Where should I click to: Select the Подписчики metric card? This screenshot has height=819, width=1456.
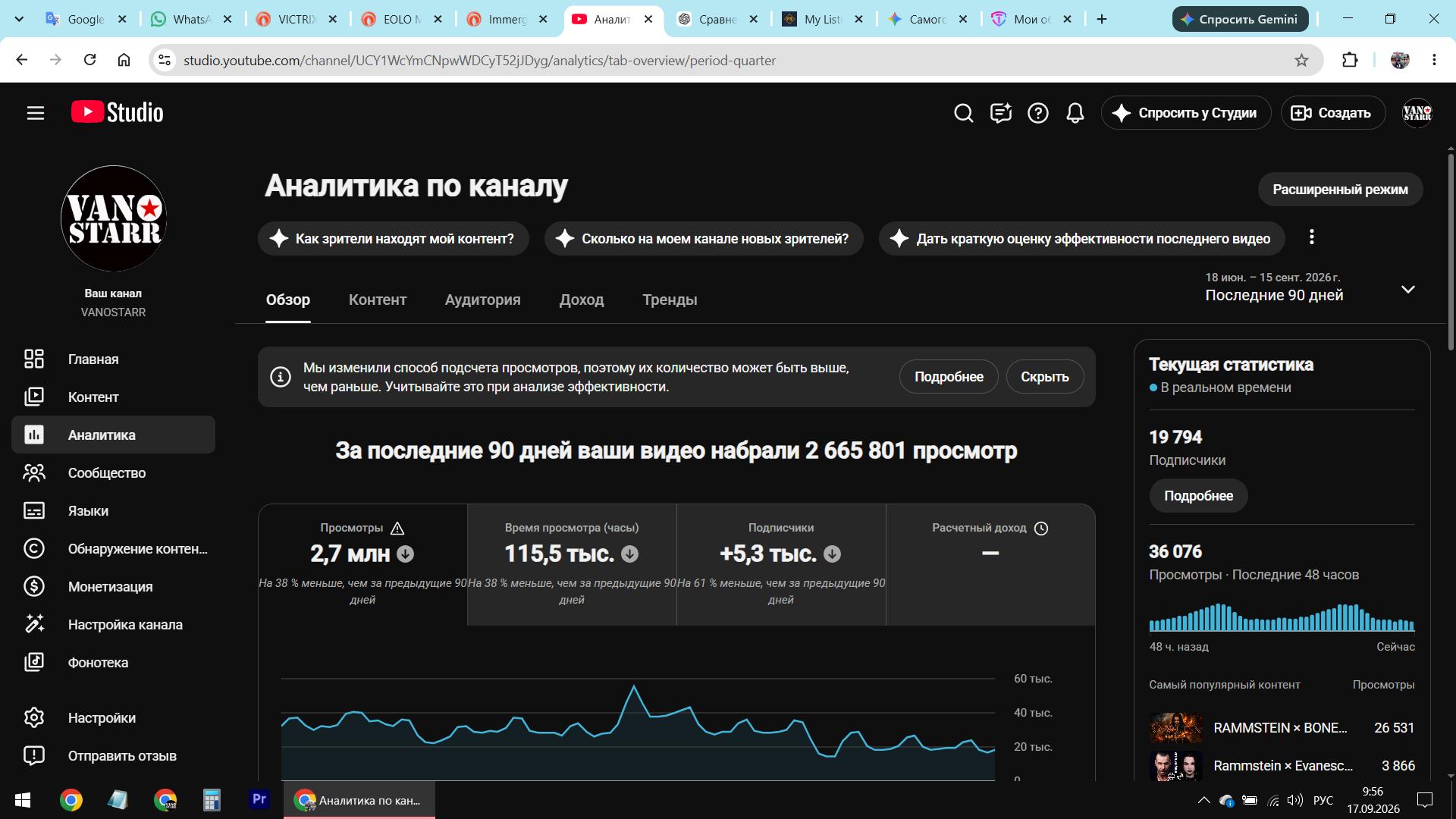[781, 565]
